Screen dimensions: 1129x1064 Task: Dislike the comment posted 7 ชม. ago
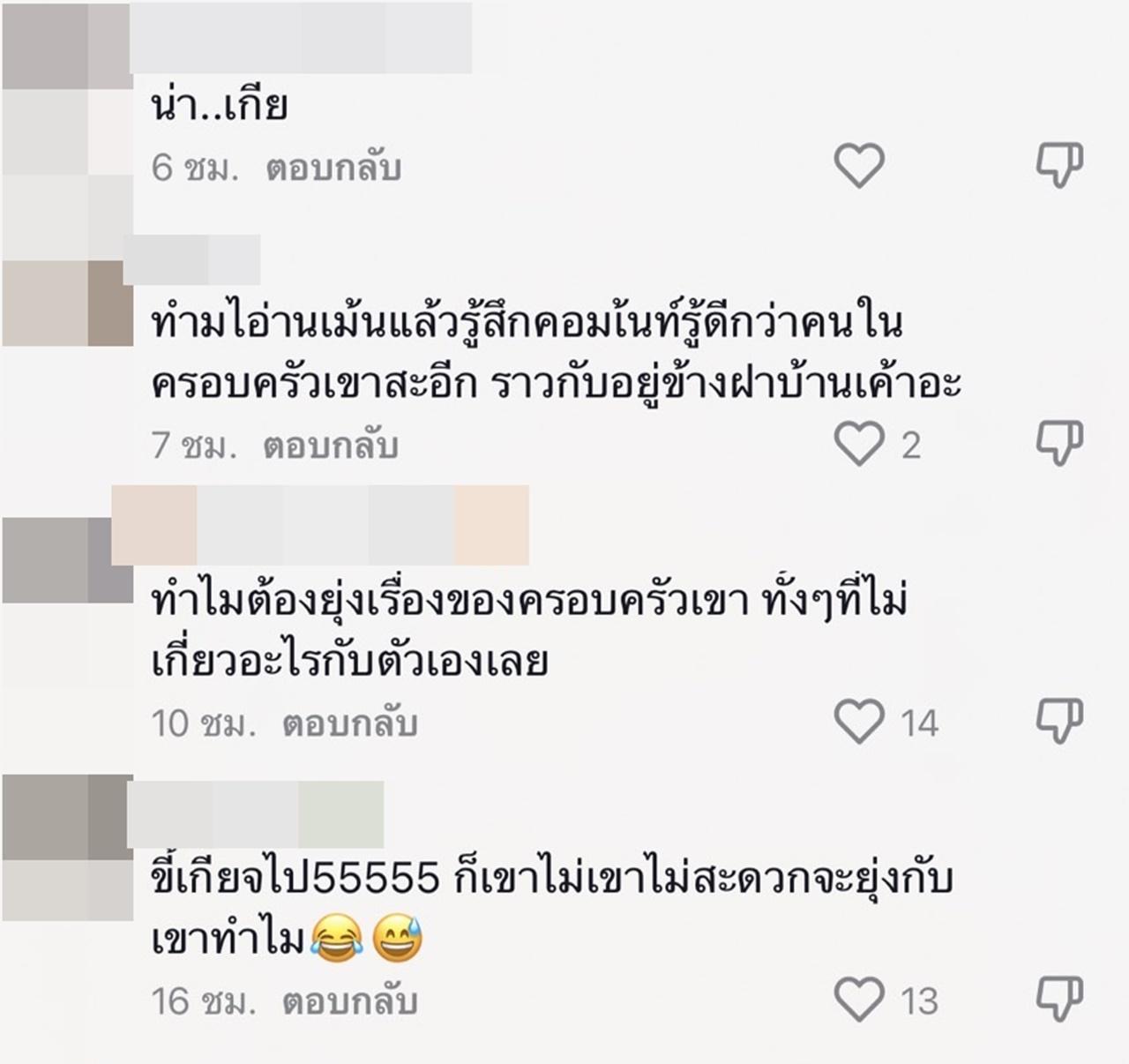pyautogui.click(x=1058, y=443)
